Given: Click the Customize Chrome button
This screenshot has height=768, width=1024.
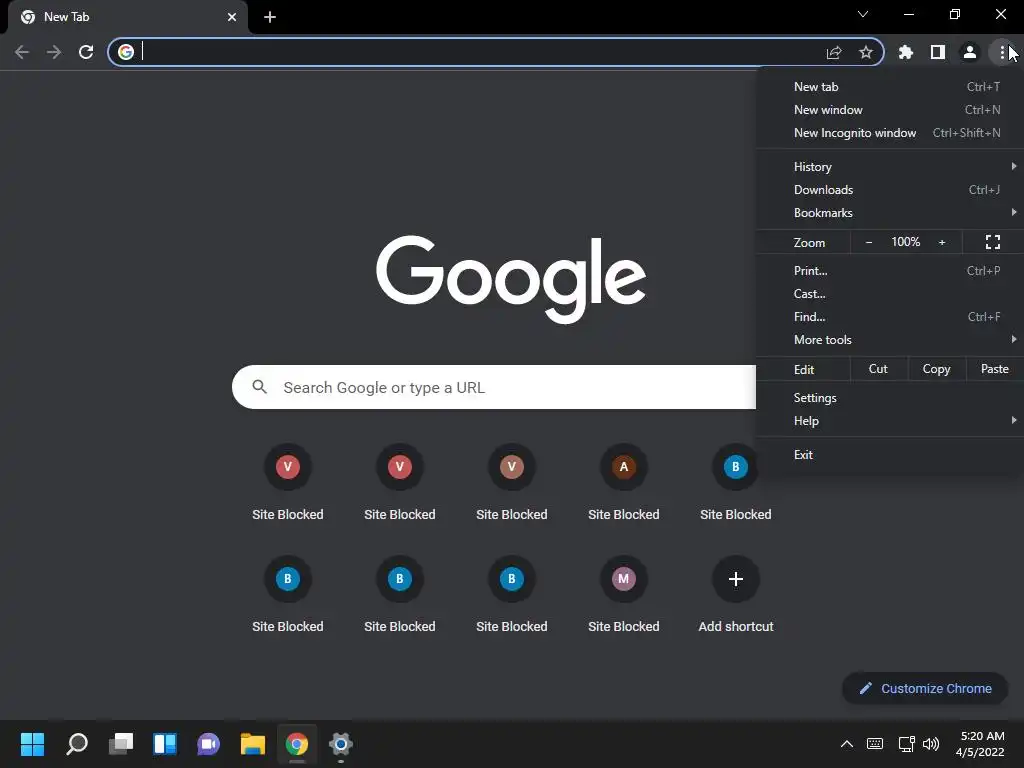Looking at the screenshot, I should [x=925, y=688].
